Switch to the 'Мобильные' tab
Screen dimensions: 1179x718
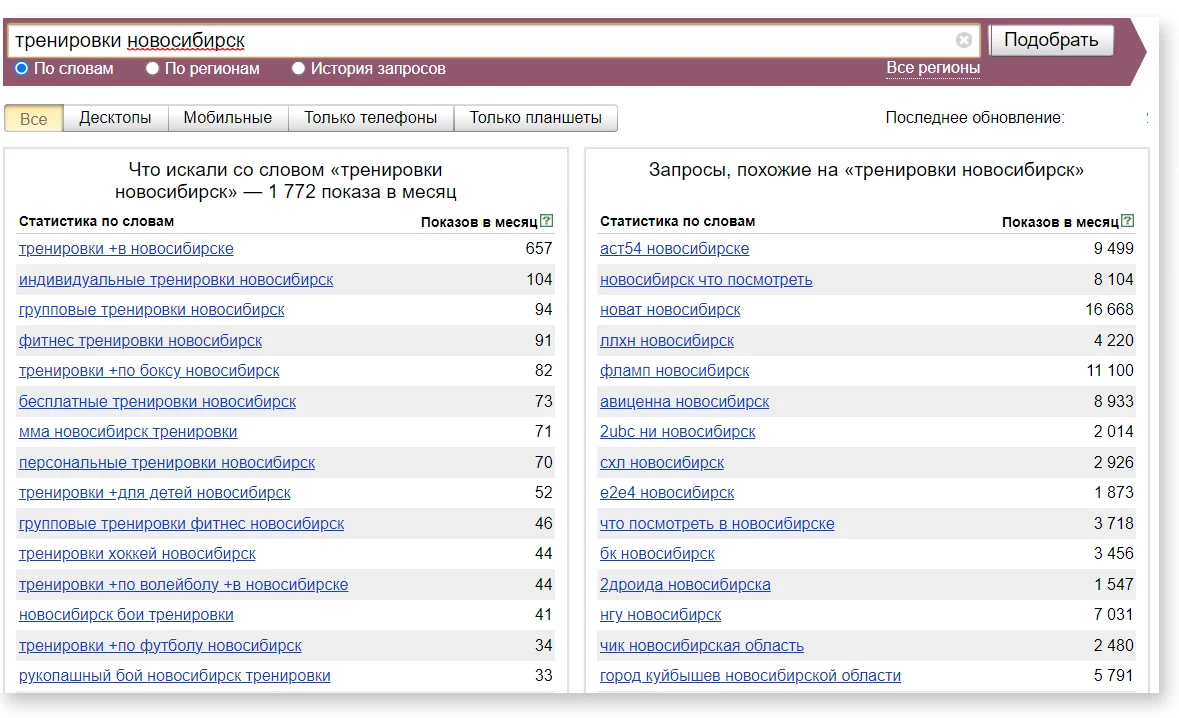point(228,118)
